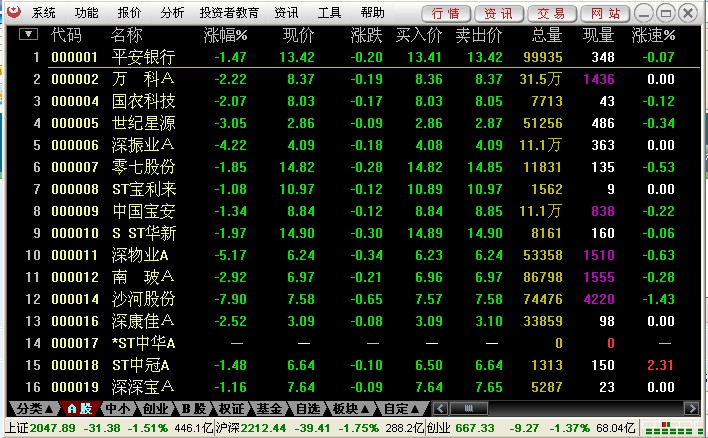Viewport: 708px width, 438px height.
Task: Open the 资讯 menu in menu bar
Action: click(286, 13)
